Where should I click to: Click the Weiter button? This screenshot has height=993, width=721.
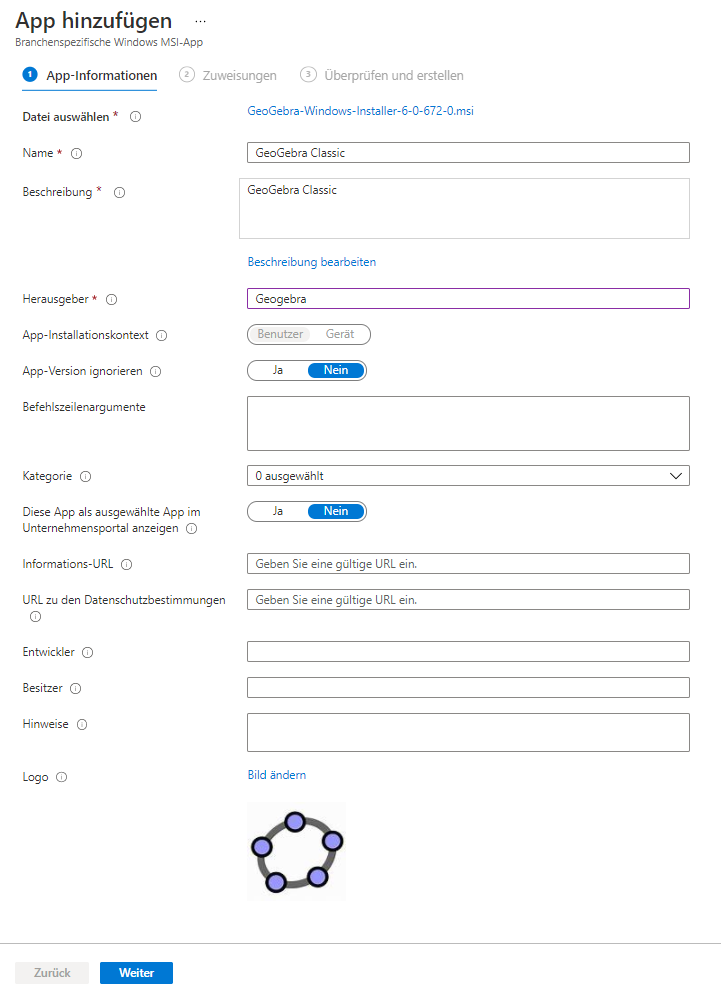[136, 973]
